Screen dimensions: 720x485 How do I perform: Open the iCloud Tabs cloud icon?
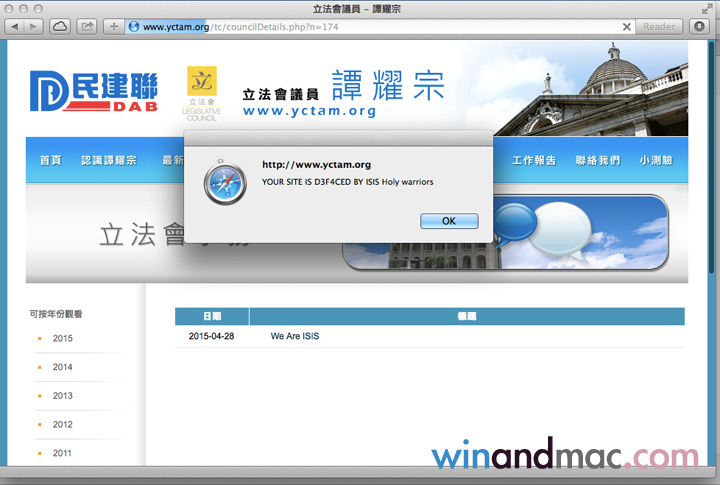tap(60, 26)
